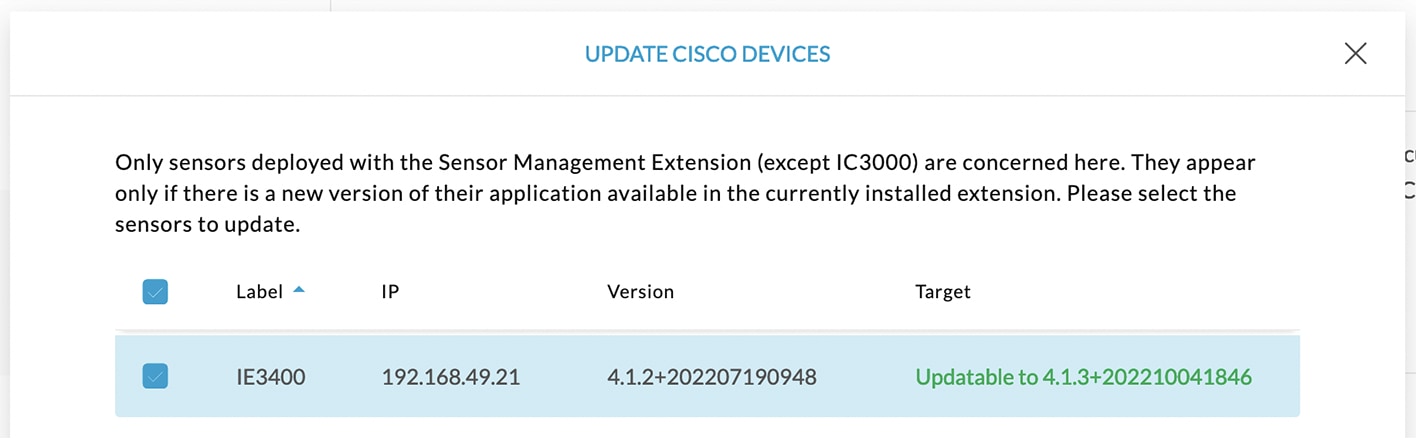
Task: Click the green Updatable to 4.1.3 text
Action: click(1084, 377)
